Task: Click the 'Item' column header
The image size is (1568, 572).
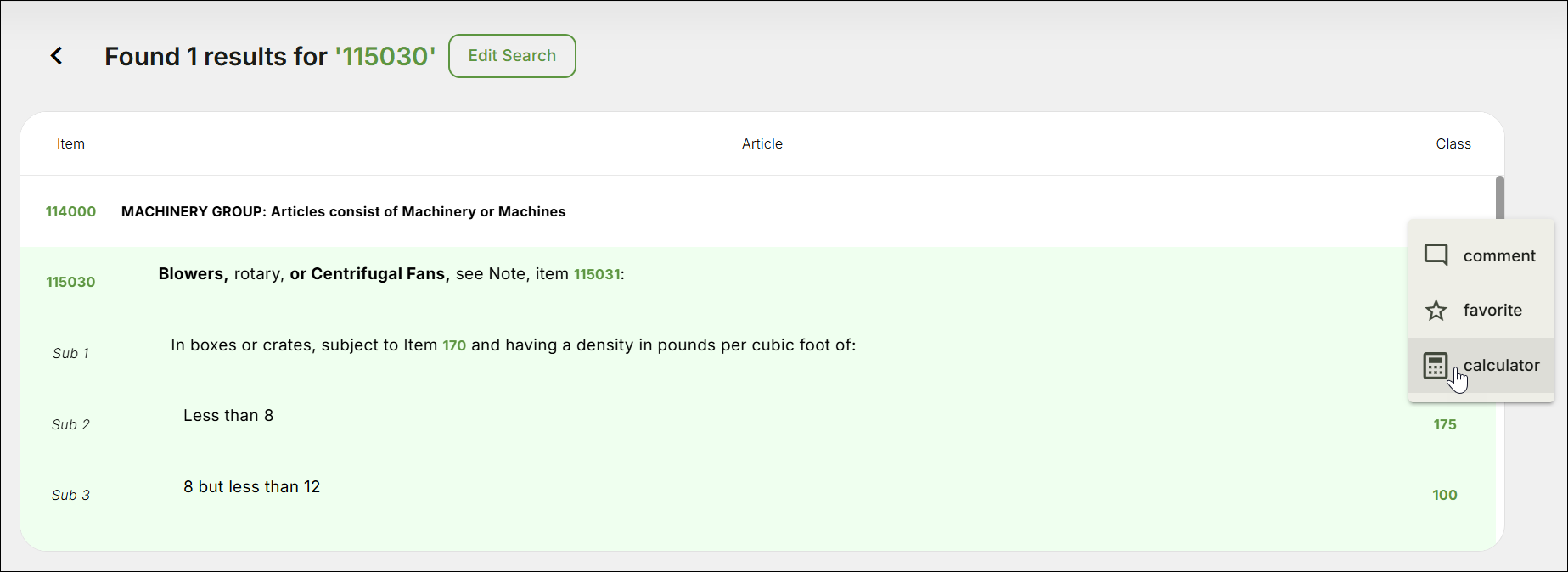Action: point(70,144)
